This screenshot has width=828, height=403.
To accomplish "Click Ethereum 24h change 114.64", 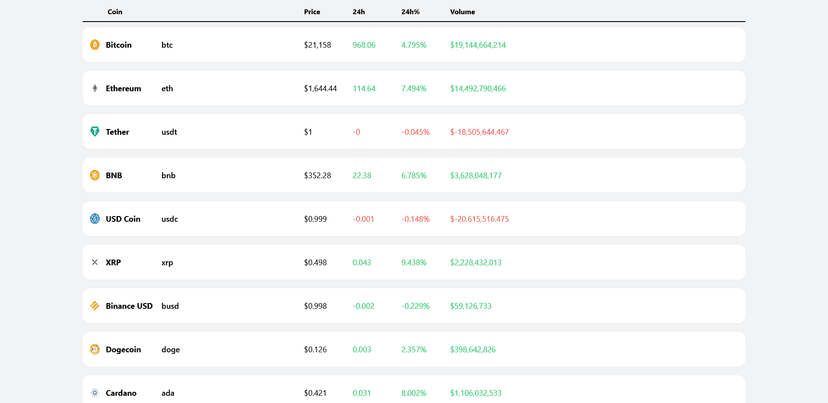I will (364, 88).
